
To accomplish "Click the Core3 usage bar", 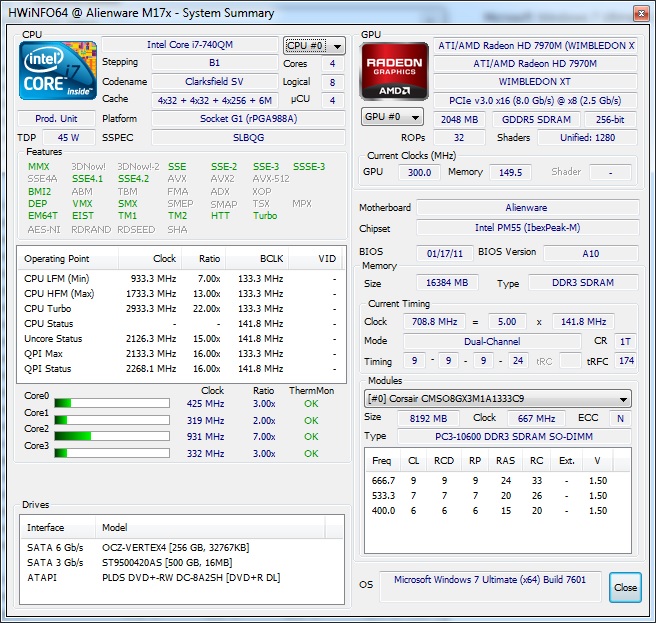I will pyautogui.click(x=112, y=453).
